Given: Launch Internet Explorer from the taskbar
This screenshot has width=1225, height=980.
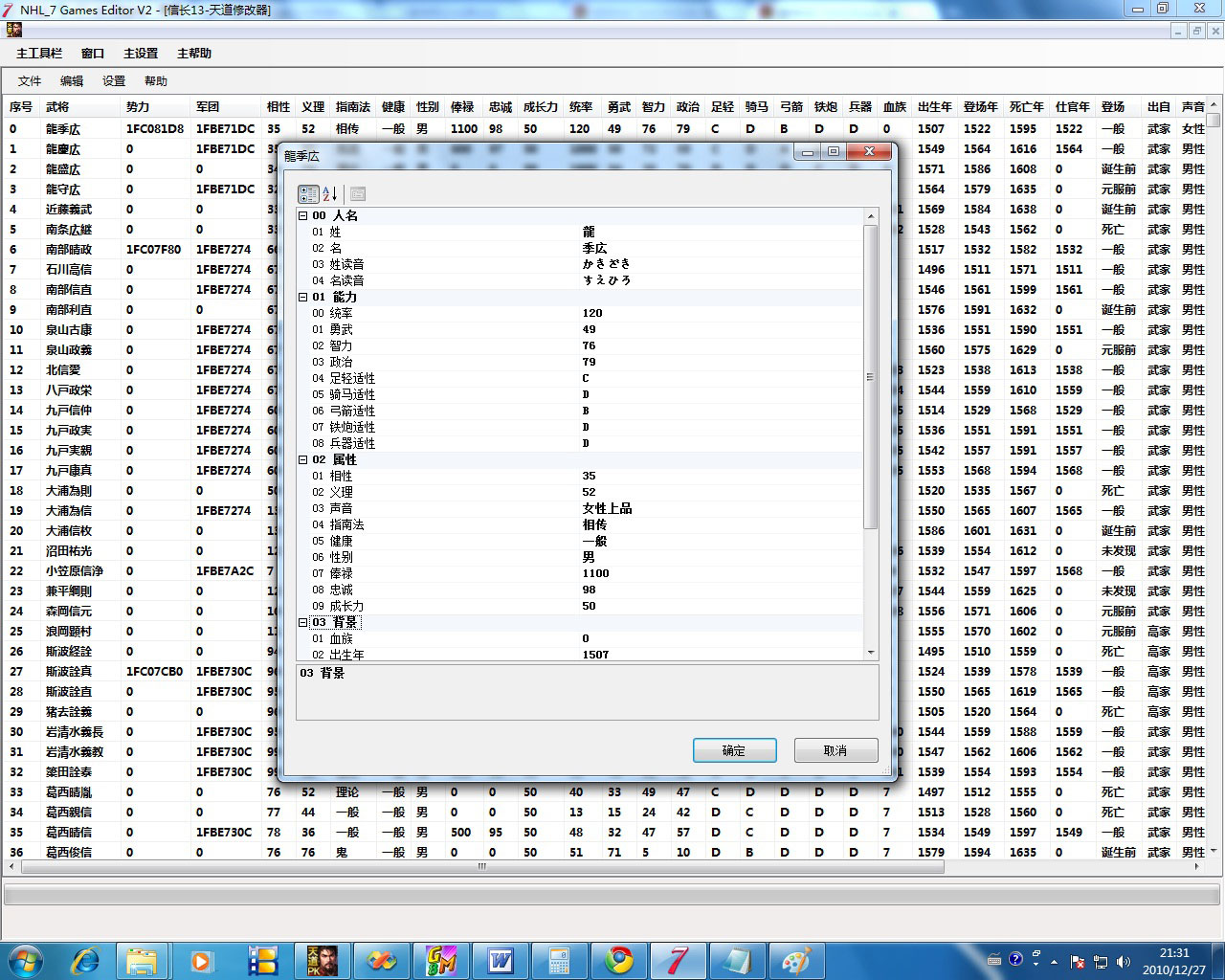Looking at the screenshot, I should coord(86,960).
